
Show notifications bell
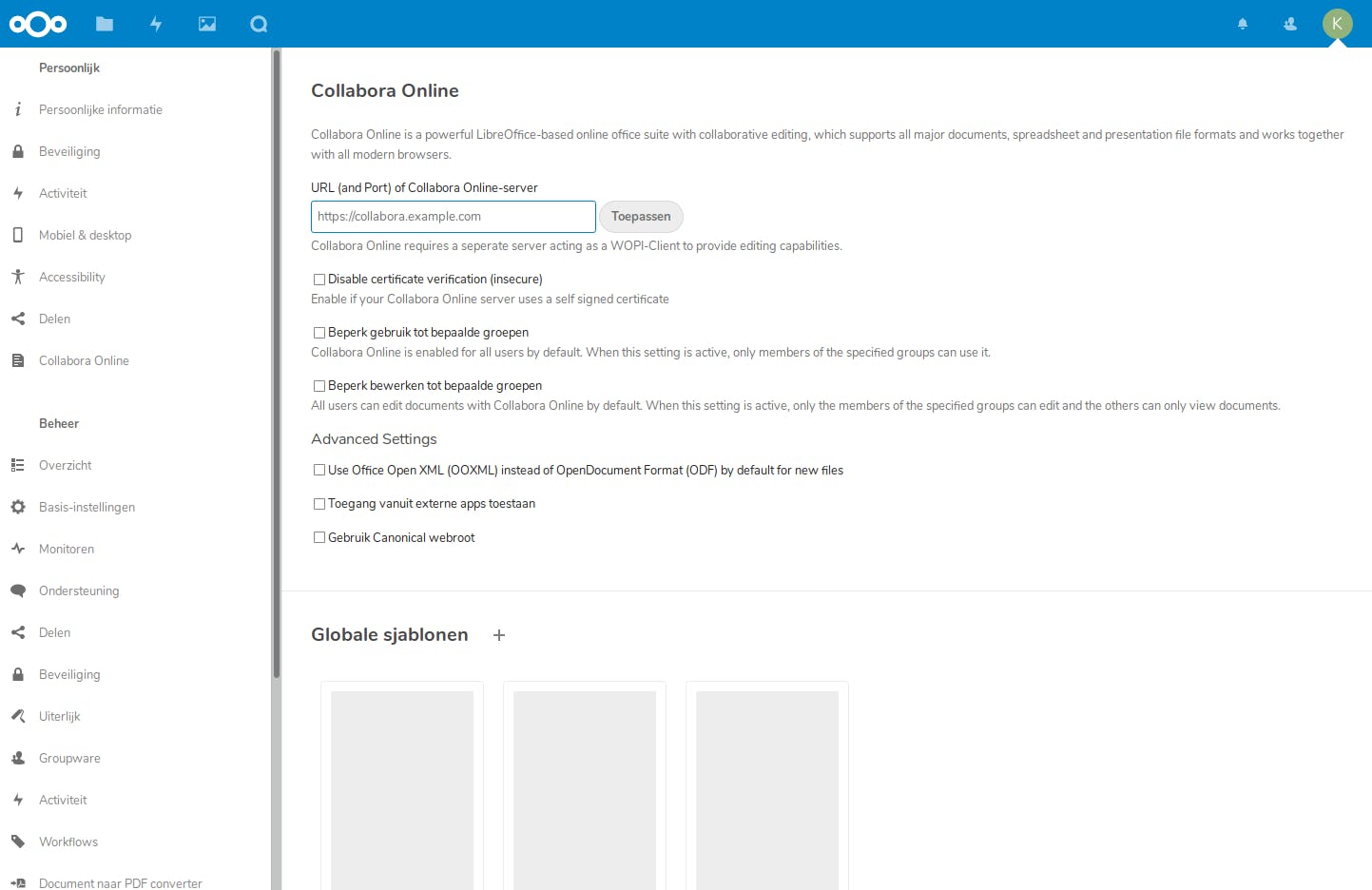point(1243,24)
